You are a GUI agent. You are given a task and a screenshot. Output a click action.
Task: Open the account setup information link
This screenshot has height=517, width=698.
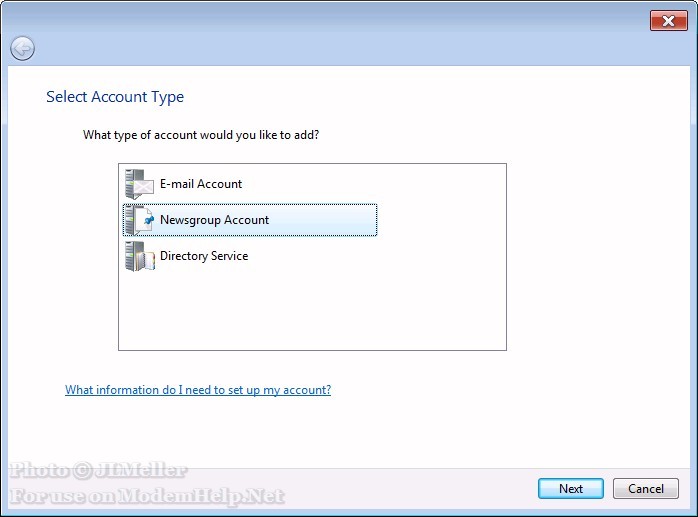coord(198,390)
